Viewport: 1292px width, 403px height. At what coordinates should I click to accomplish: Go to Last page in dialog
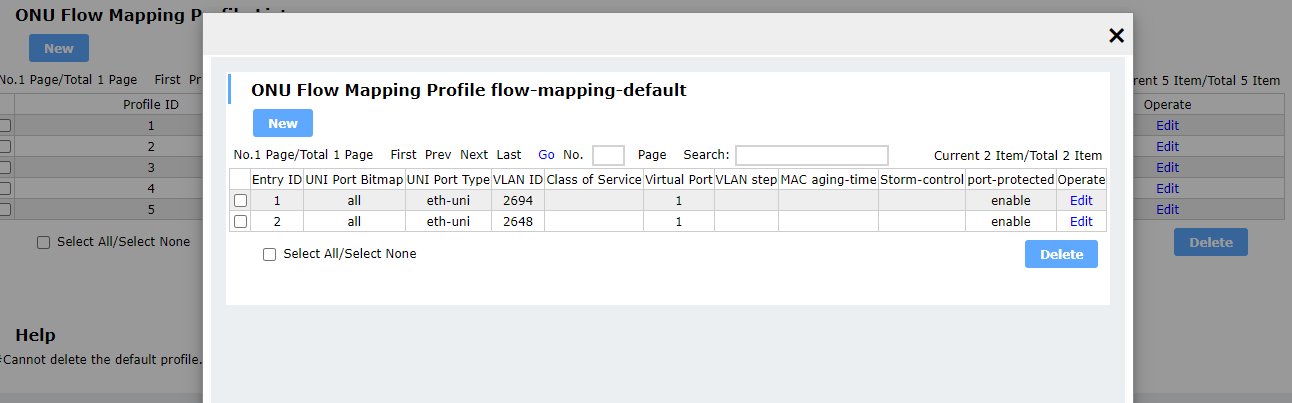pos(509,155)
